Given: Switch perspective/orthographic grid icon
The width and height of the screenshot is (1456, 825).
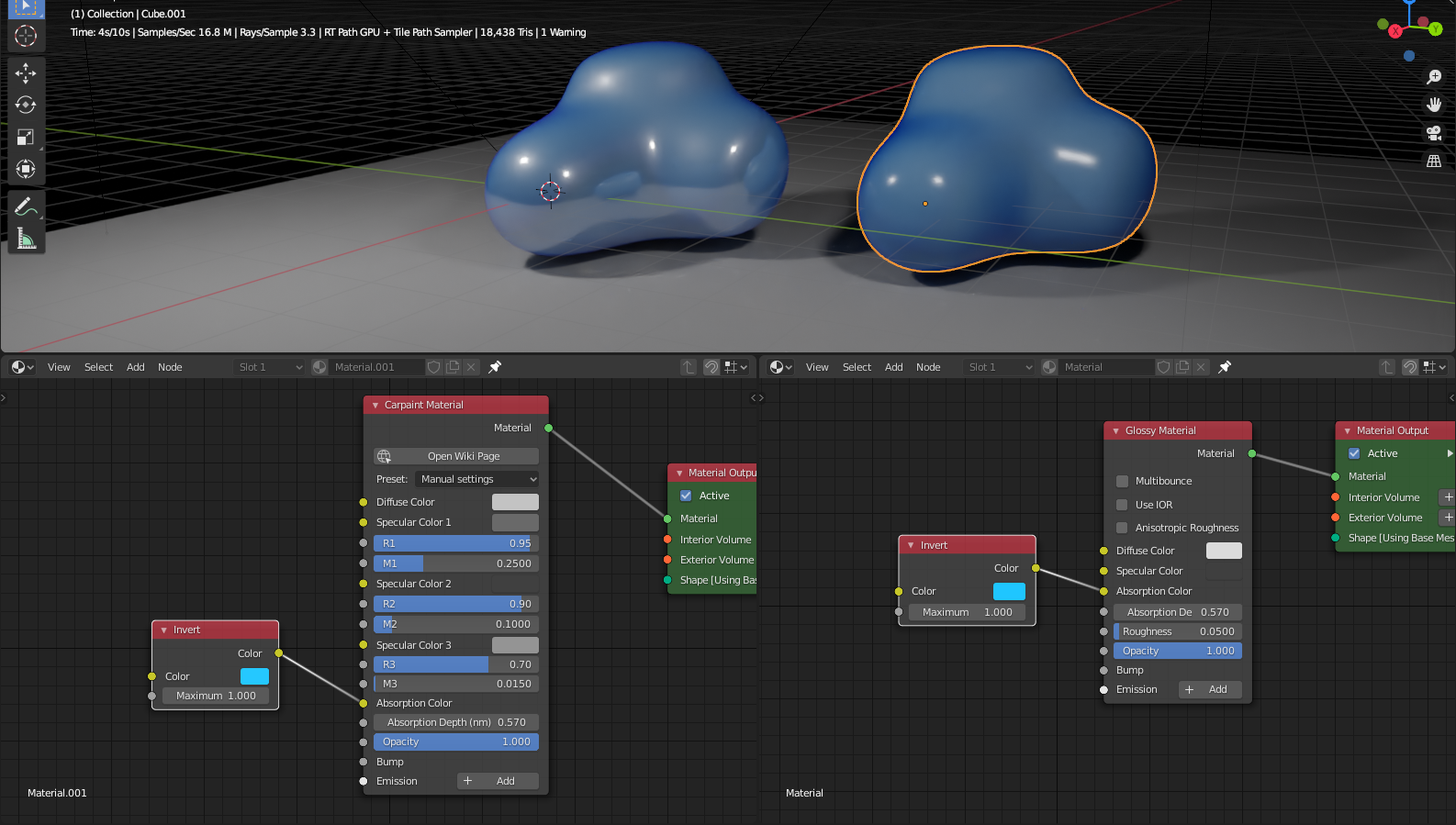Looking at the screenshot, I should (x=1434, y=162).
